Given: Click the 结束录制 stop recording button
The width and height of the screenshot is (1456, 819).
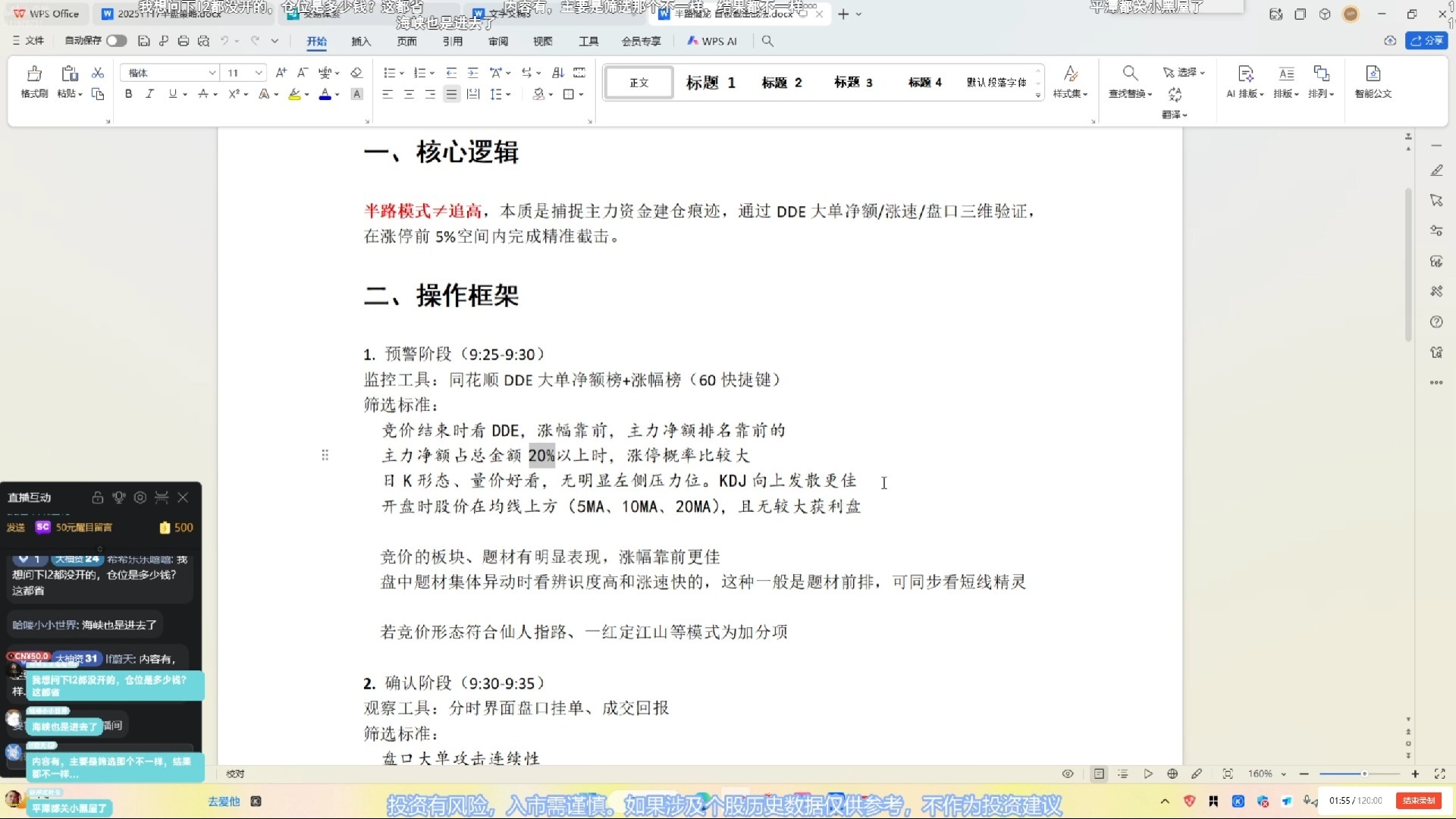Looking at the screenshot, I should 1418,801.
